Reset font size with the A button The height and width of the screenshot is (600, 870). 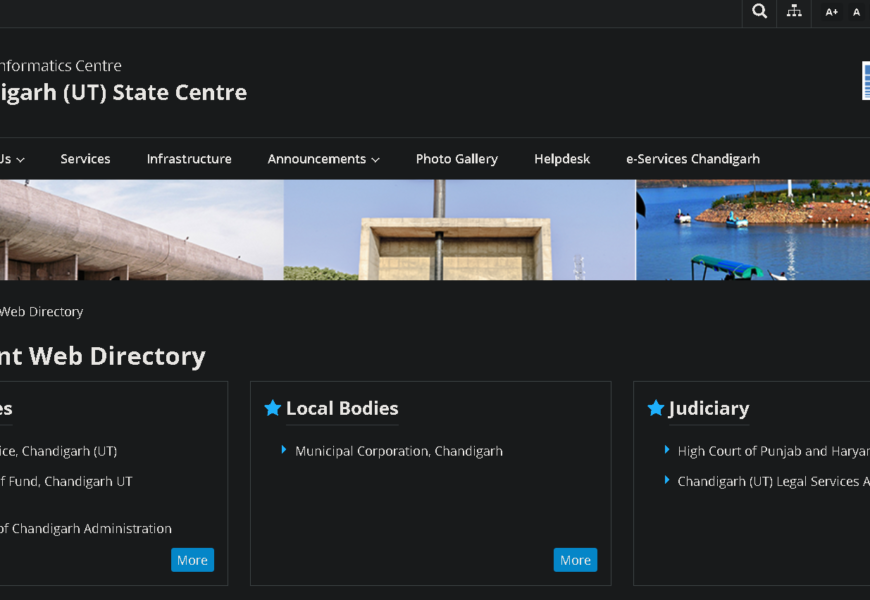[x=856, y=12]
